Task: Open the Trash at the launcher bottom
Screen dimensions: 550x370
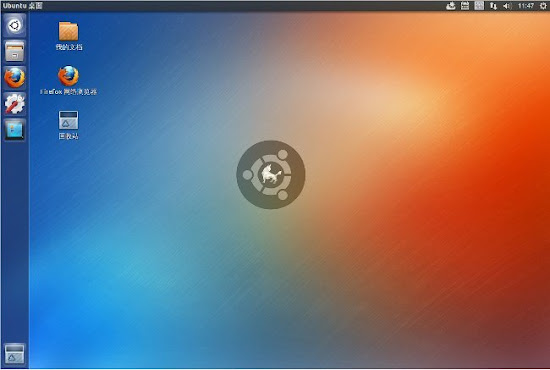Action: (x=14, y=354)
